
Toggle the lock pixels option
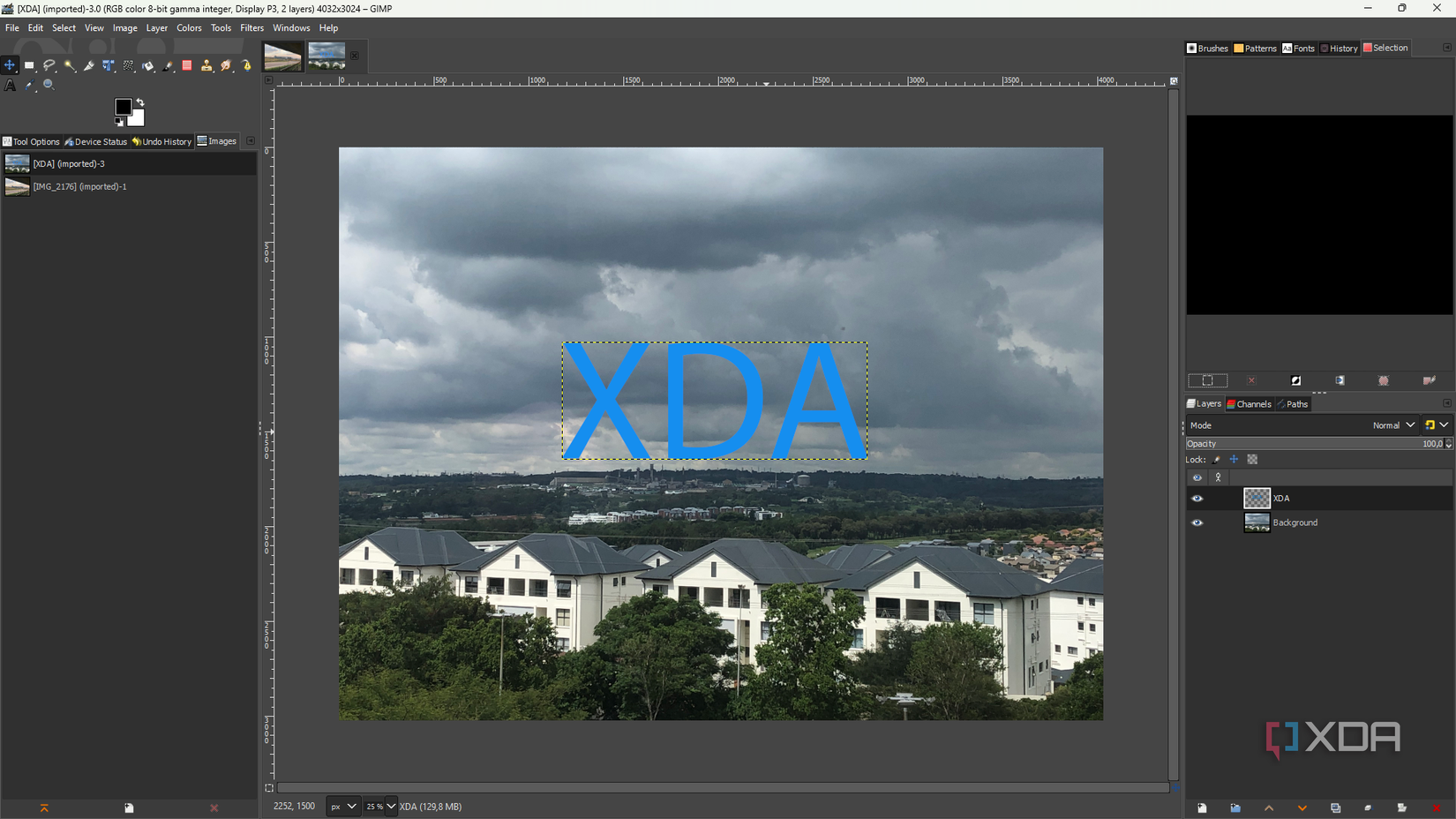click(x=1216, y=460)
